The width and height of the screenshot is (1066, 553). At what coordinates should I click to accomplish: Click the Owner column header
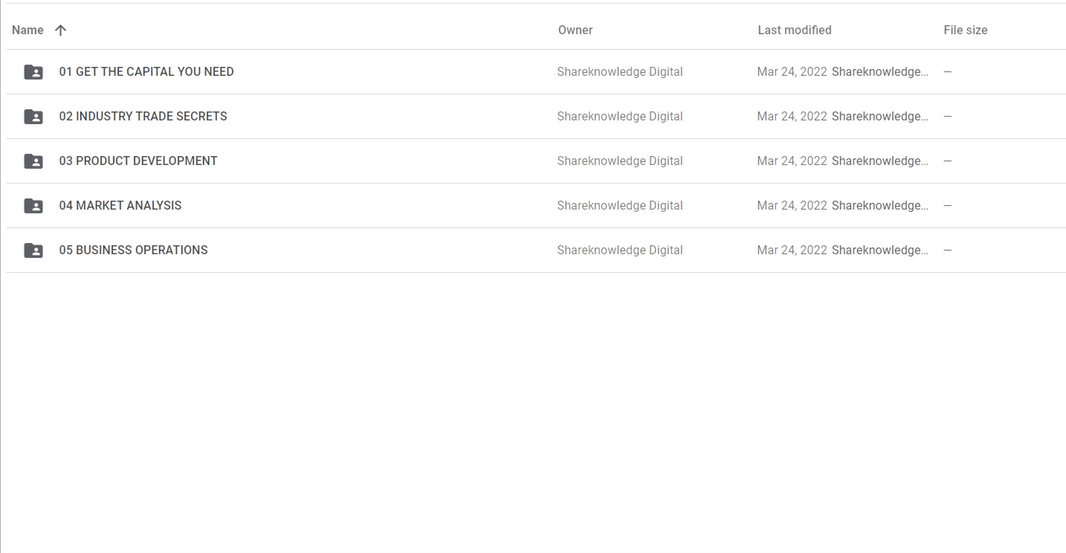point(575,30)
